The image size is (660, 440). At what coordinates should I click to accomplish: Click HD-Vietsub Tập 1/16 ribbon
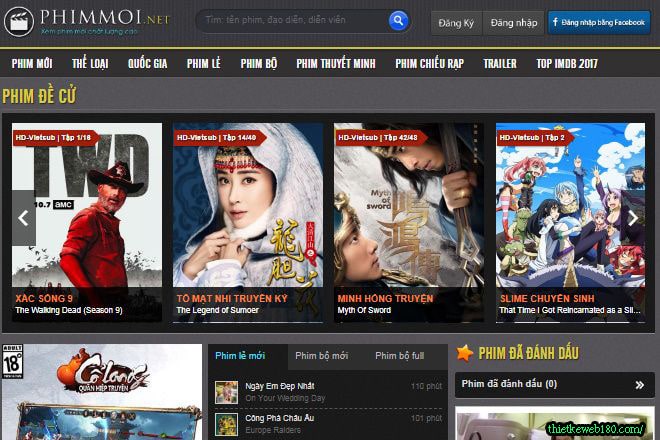pos(55,138)
